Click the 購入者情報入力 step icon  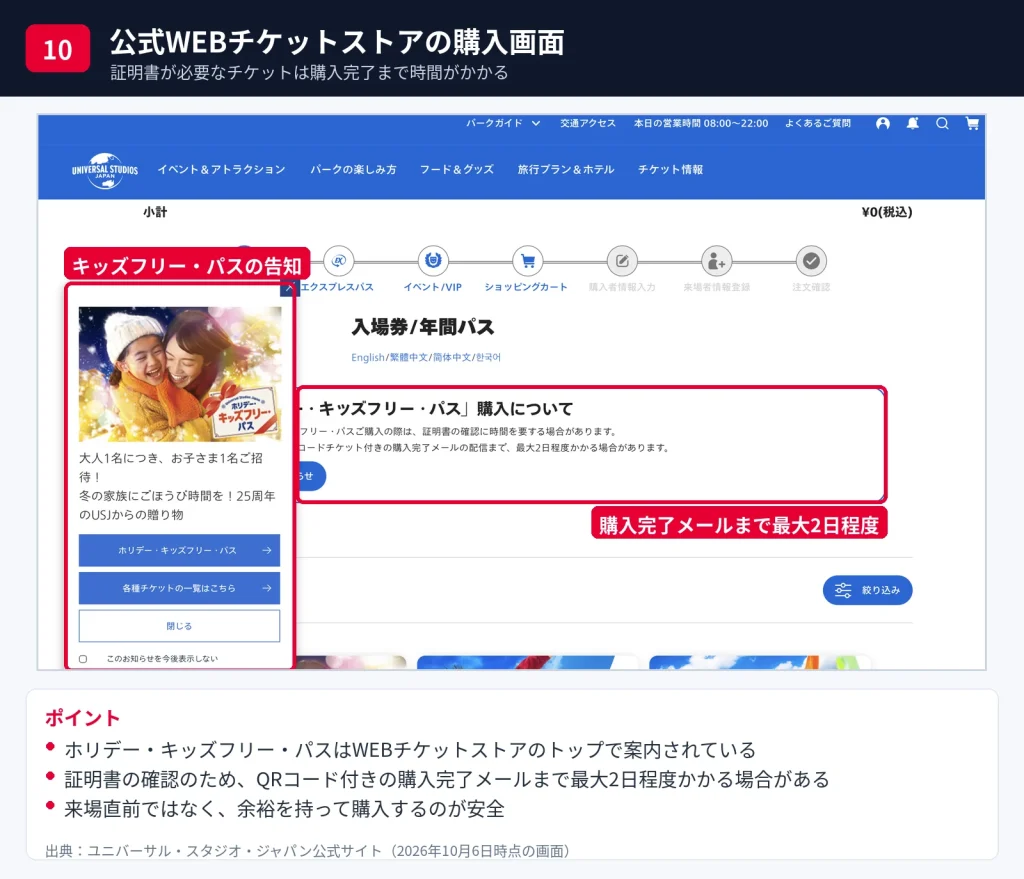pyautogui.click(x=622, y=261)
